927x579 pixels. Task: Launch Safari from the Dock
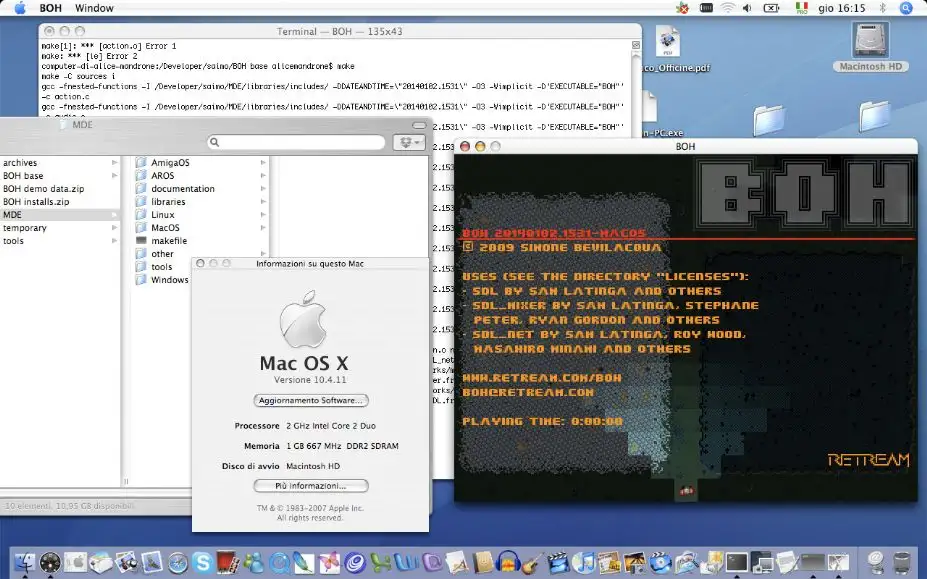point(177,562)
